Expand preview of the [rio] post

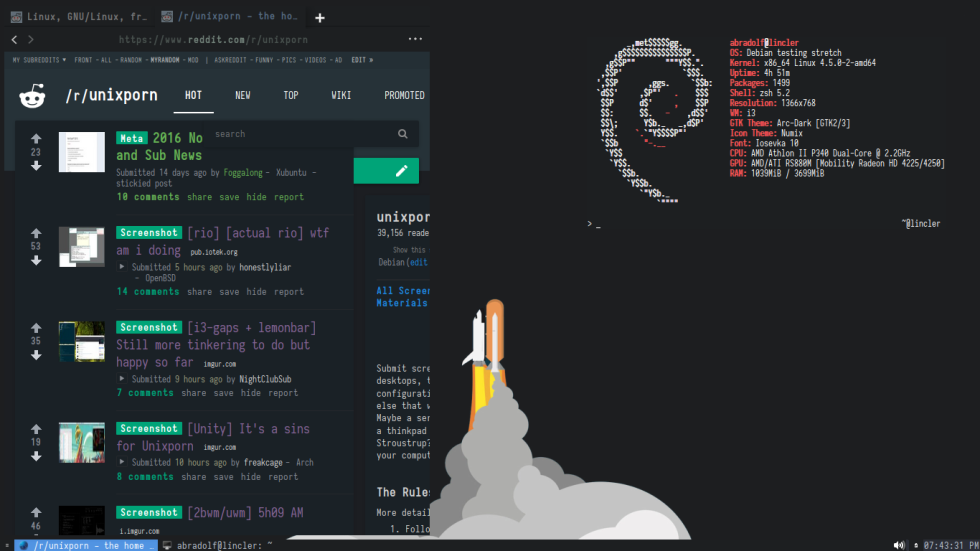(x=122, y=267)
